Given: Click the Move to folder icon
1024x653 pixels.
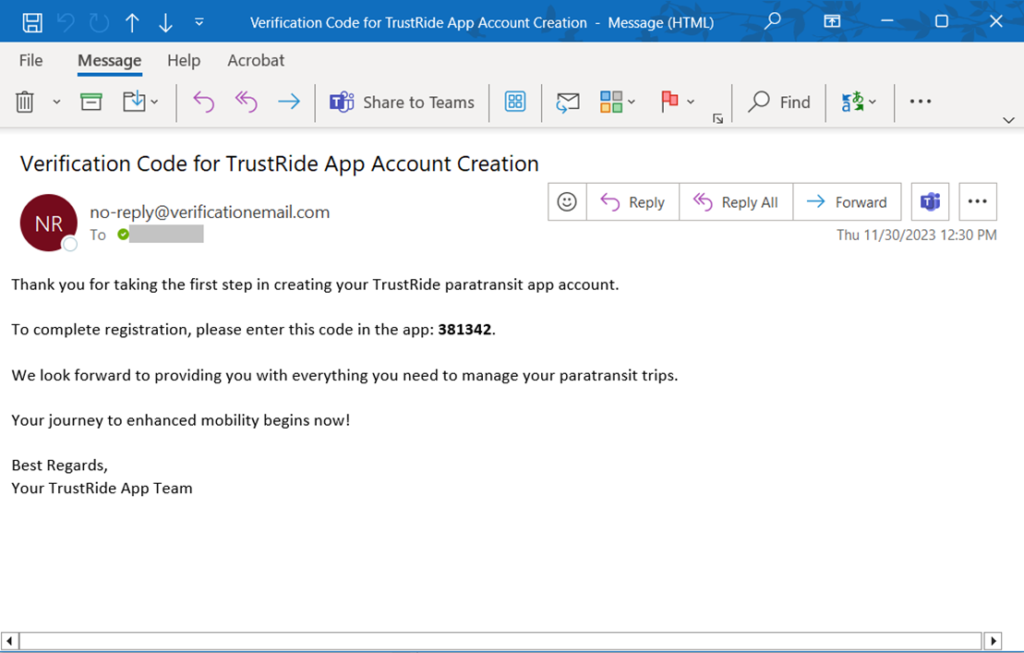Looking at the screenshot, I should (x=134, y=101).
